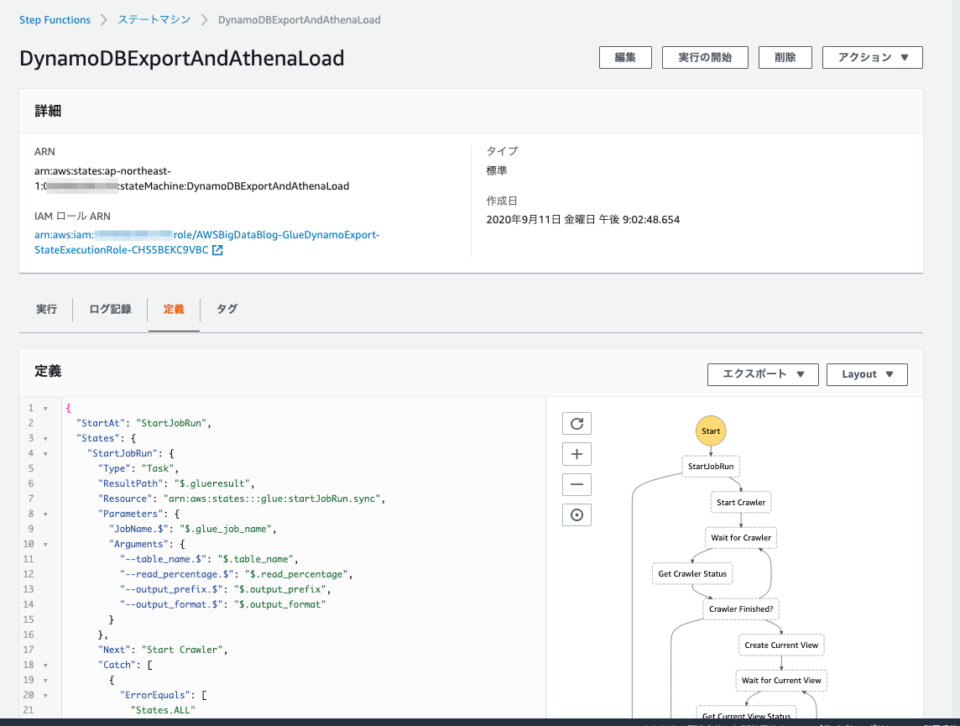
Task: Open the エクスポート dropdown
Action: coord(764,373)
